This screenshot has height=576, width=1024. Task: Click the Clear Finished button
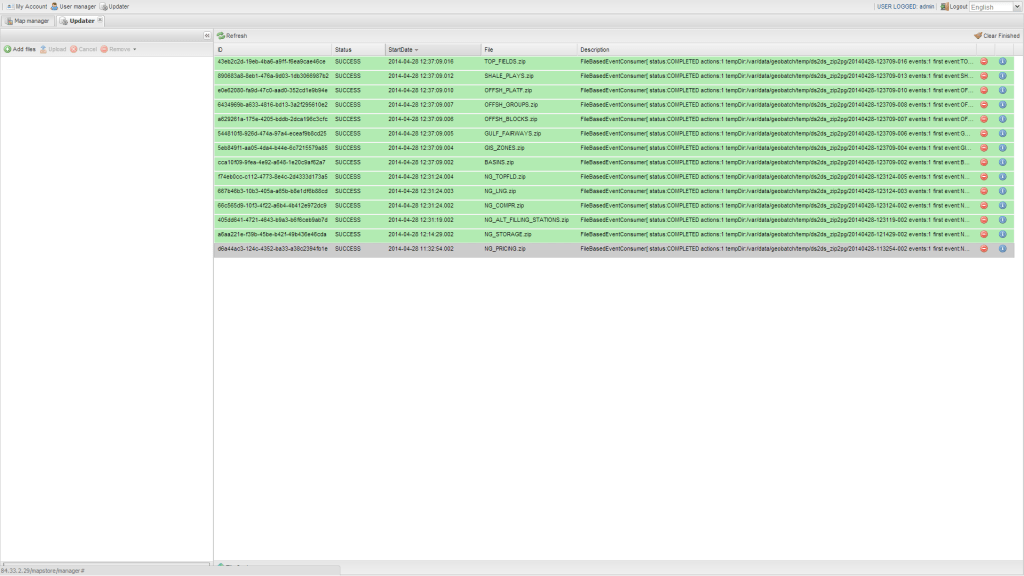997,36
